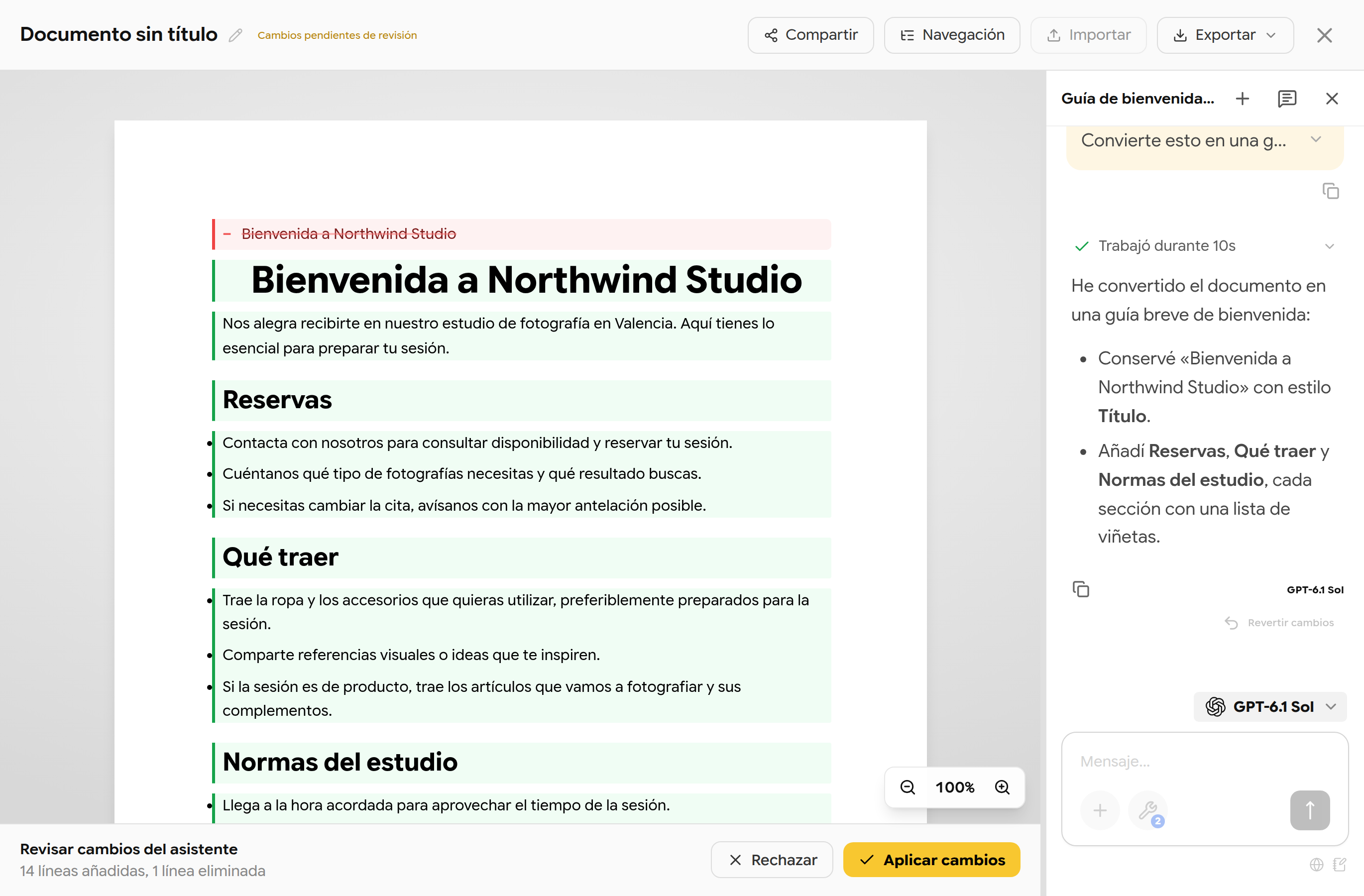Zoom in the document
The image size is (1364, 896).
[x=1002, y=787]
